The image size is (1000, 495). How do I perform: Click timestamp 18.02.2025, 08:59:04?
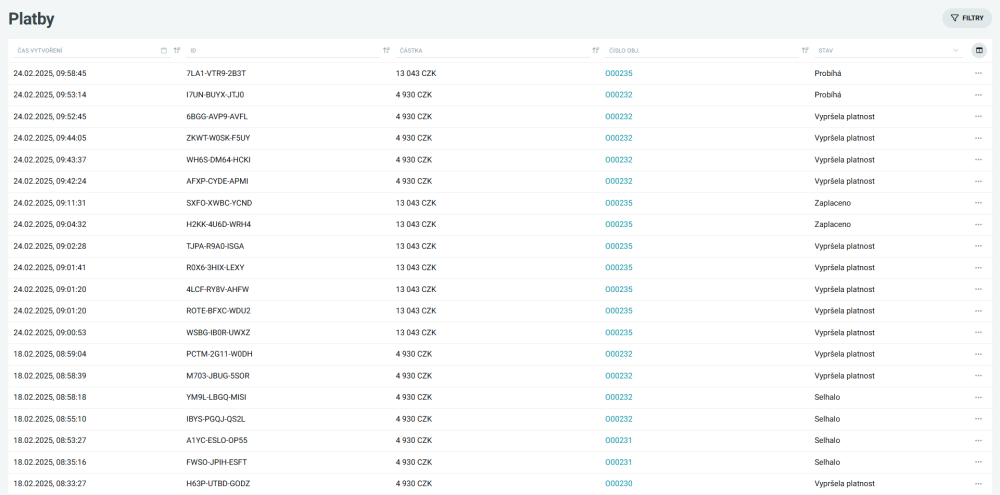[x=50, y=354]
